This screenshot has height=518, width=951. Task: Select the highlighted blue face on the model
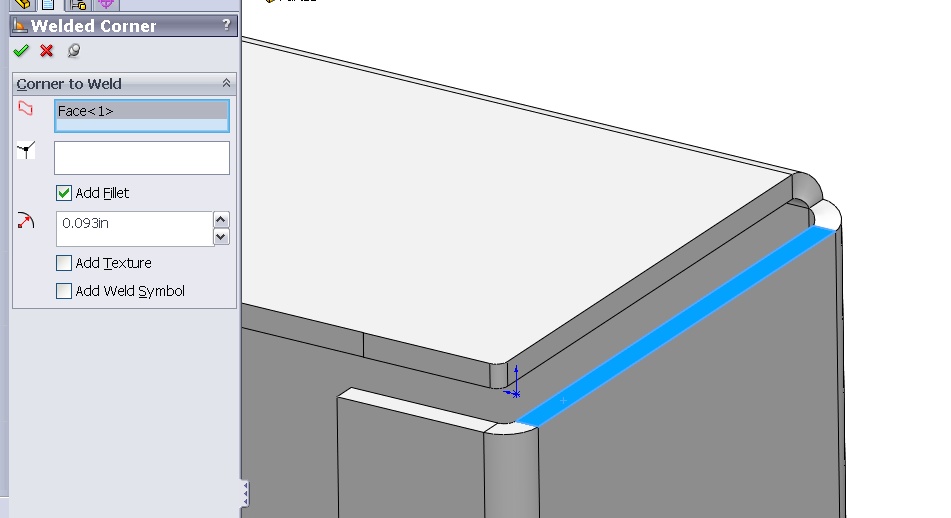[676, 325]
